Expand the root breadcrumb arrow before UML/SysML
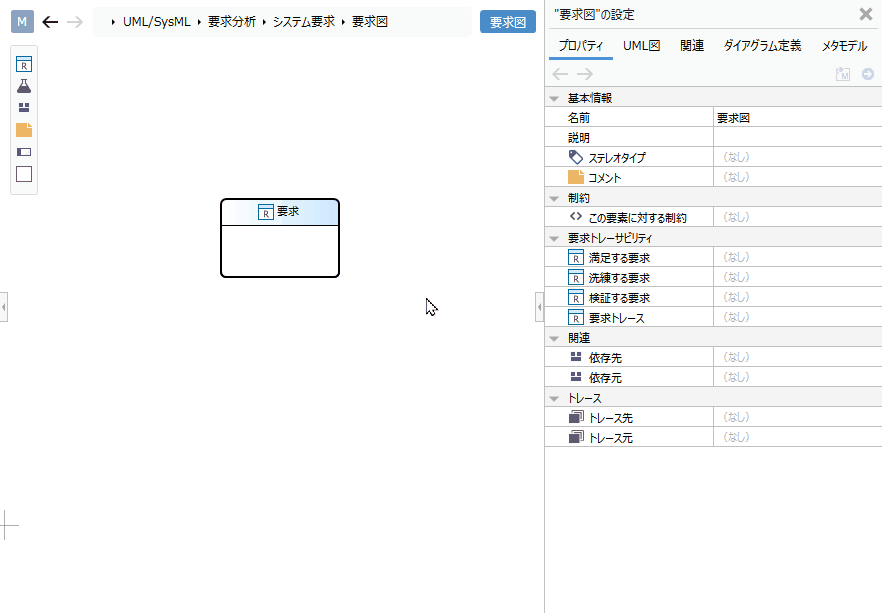Viewport: 882px width, 613px height. tap(113, 22)
